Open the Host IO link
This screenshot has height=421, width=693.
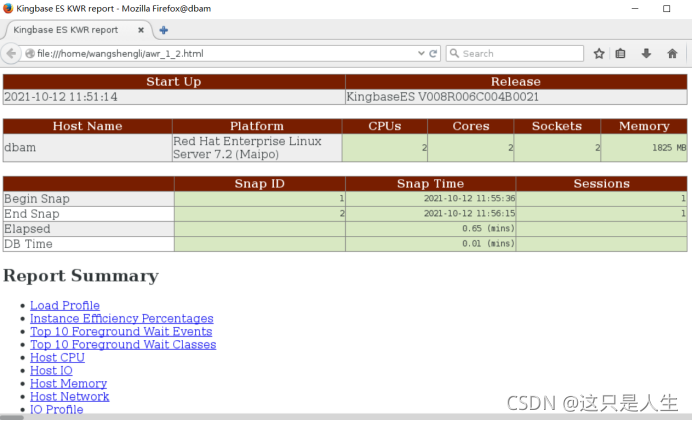[x=51, y=370]
